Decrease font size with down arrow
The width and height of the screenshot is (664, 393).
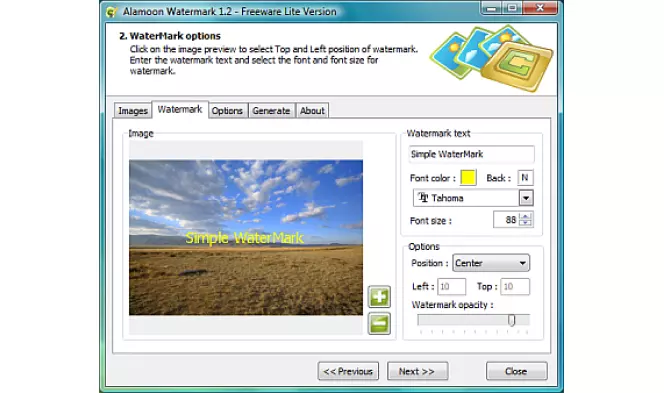coord(525,223)
